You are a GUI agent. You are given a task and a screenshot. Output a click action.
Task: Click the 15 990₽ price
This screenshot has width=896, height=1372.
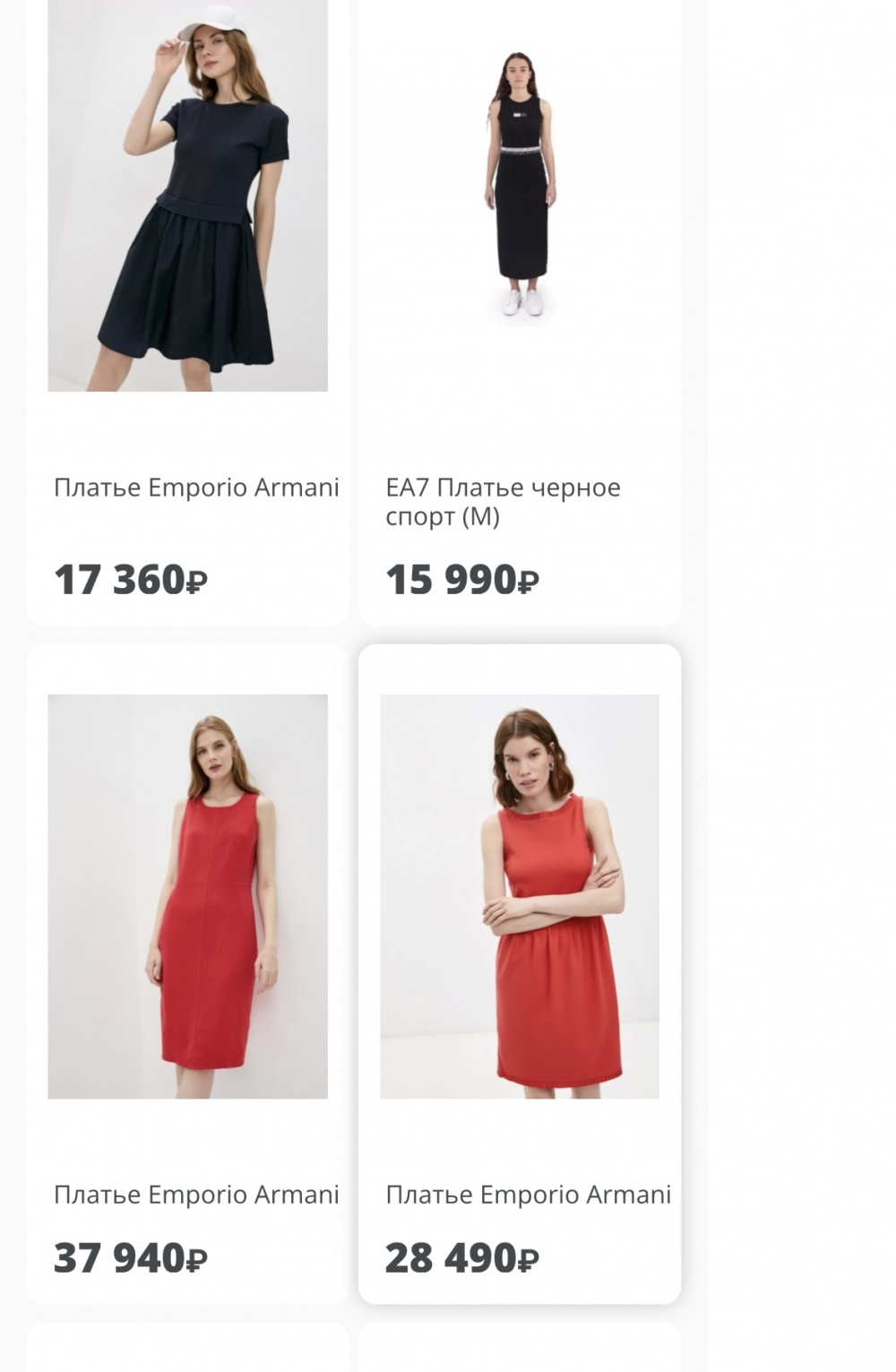(x=462, y=580)
